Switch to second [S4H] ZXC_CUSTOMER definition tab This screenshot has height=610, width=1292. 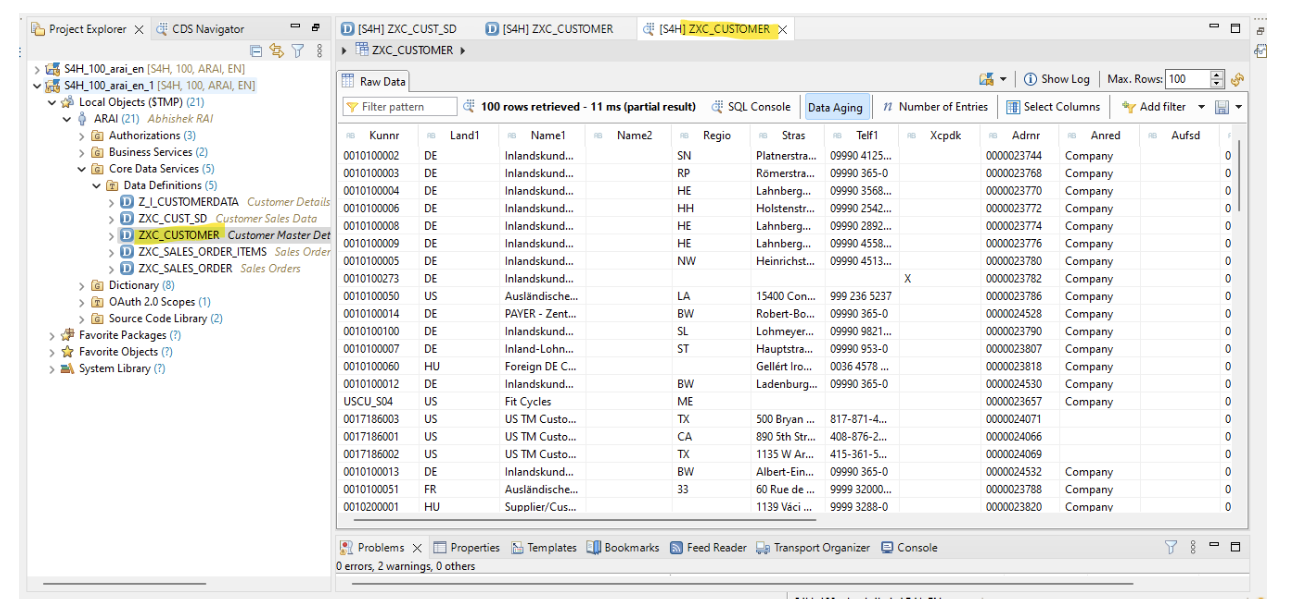click(549, 29)
